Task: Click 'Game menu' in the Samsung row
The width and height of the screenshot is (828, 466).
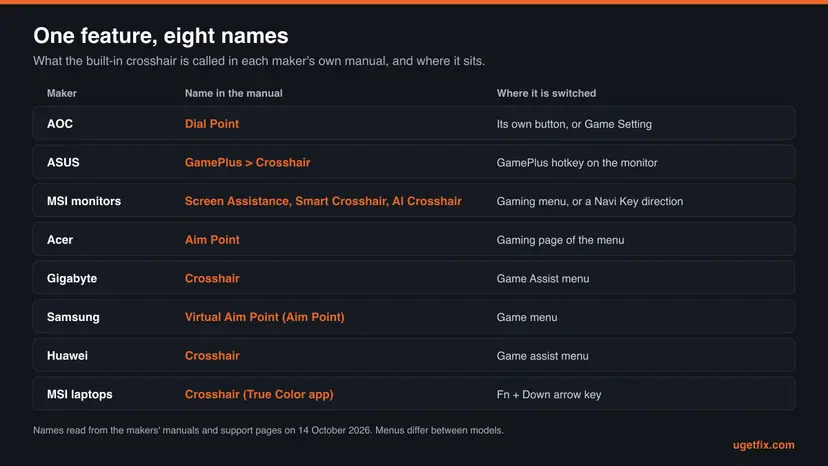Action: 527,317
